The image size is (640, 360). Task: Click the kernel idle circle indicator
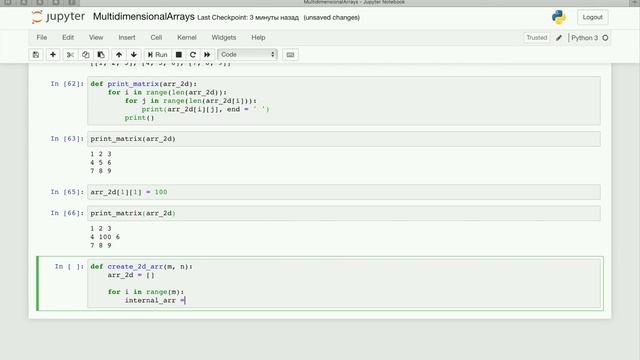pos(605,38)
